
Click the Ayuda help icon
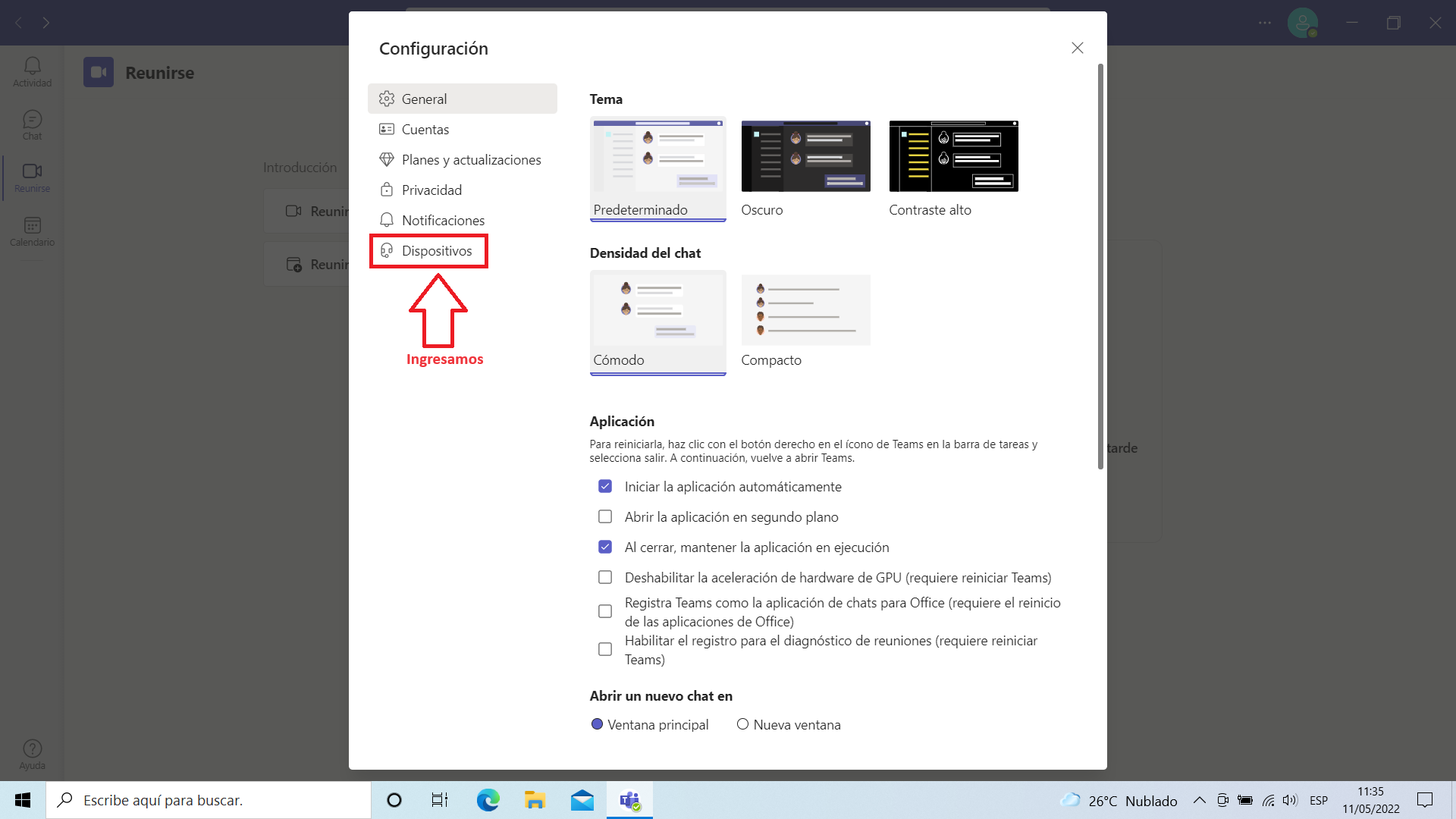pyautogui.click(x=32, y=754)
